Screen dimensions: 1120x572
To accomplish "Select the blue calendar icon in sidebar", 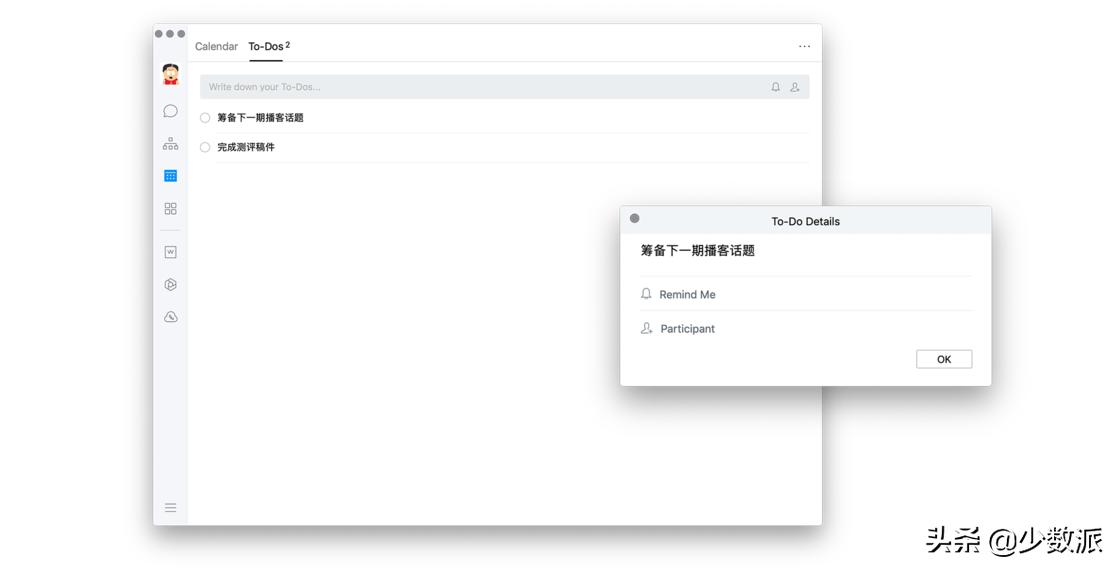I will (170, 176).
